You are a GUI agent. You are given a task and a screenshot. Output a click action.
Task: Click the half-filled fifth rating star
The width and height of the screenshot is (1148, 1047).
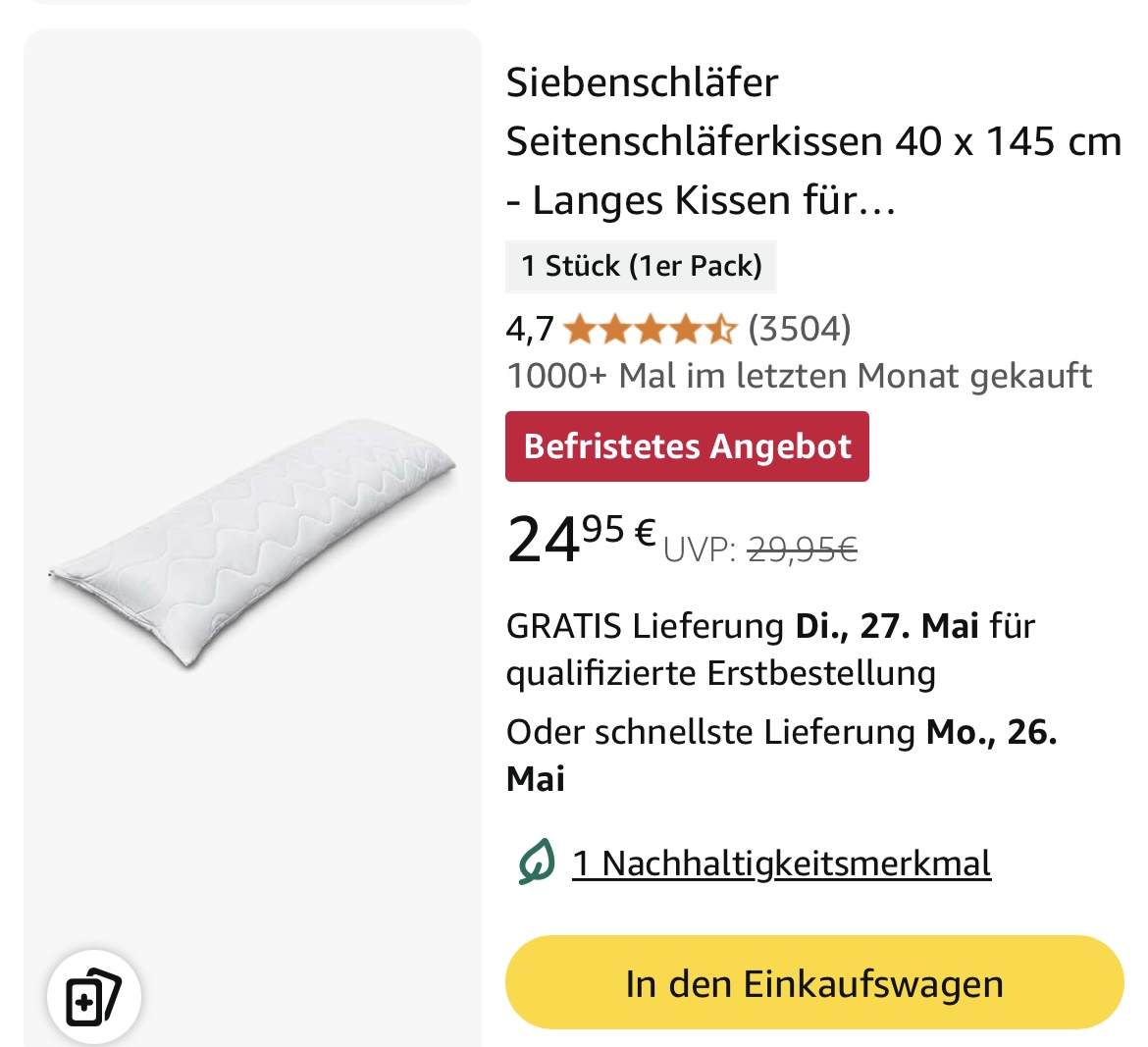pos(721,330)
